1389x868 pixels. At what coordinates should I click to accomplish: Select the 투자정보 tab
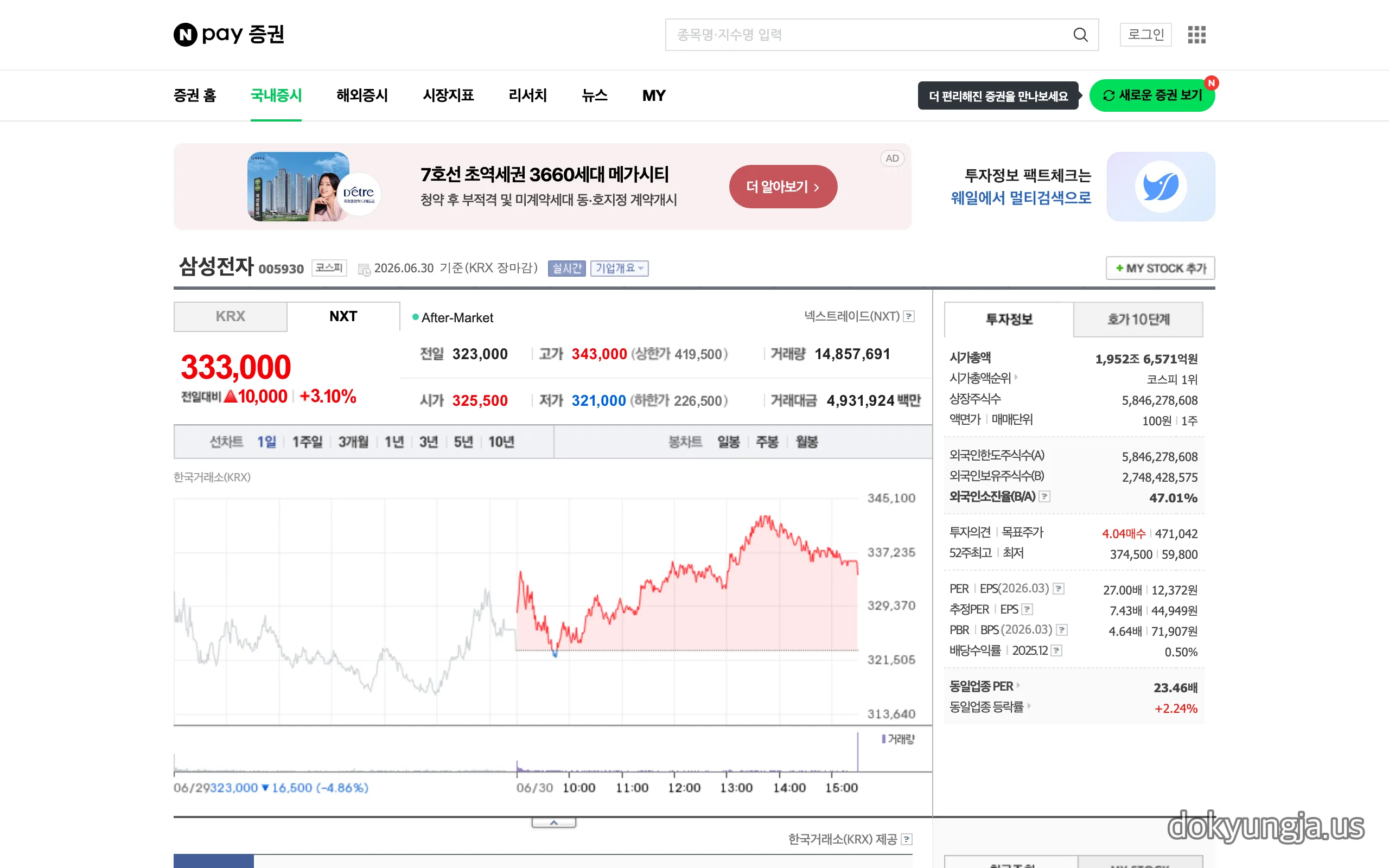pos(1009,320)
